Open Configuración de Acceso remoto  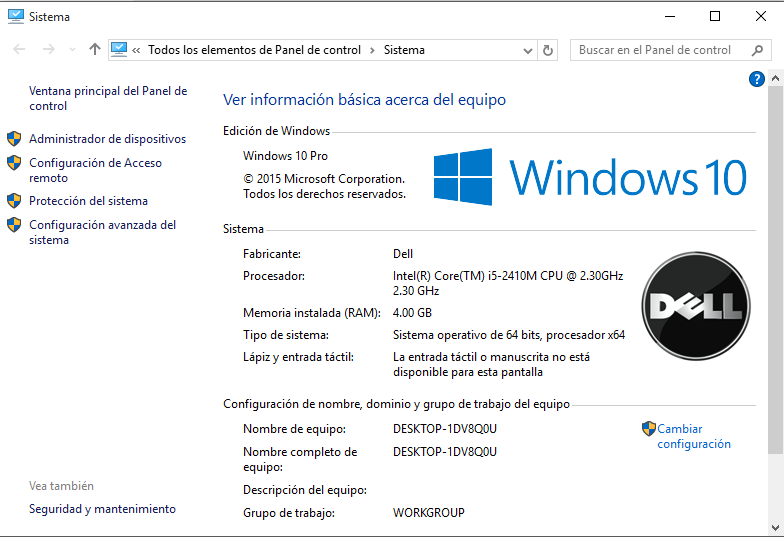[96, 170]
